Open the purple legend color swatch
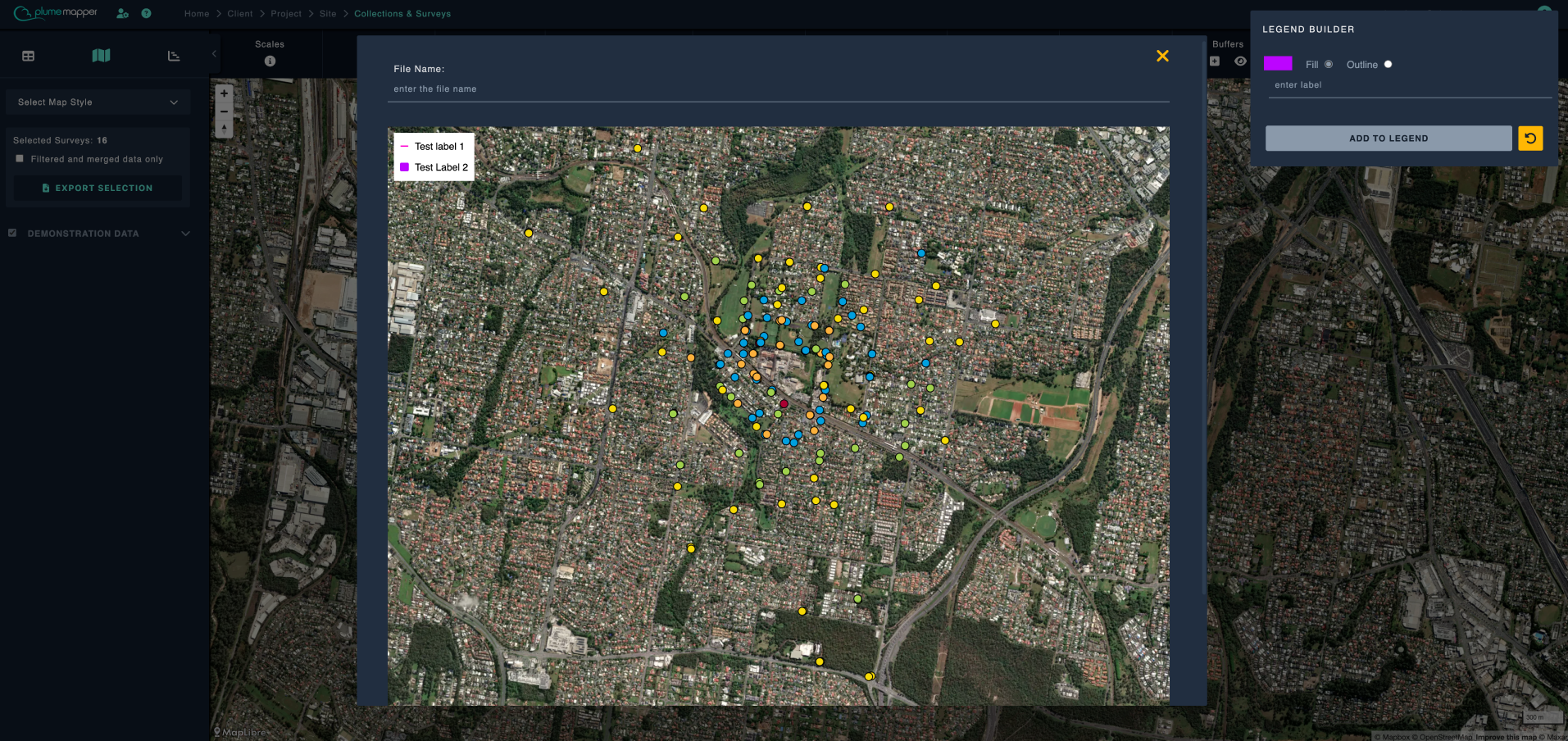Viewport: 1568px width, 741px height. 1278,63
